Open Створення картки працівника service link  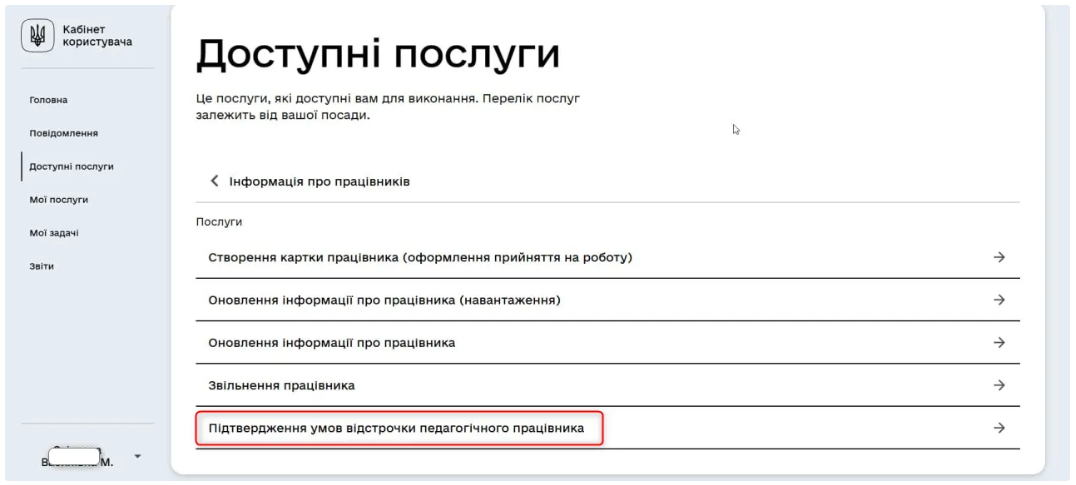tap(420, 257)
